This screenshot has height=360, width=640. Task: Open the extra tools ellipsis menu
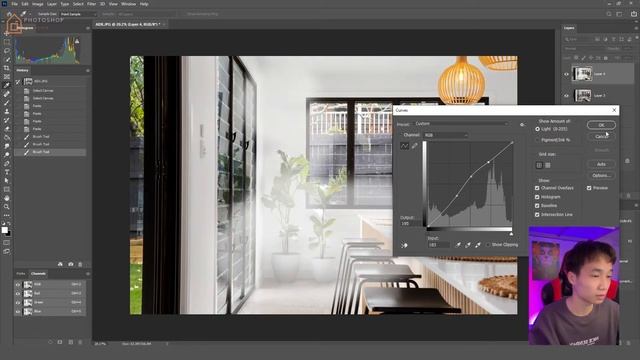click(x=7, y=215)
